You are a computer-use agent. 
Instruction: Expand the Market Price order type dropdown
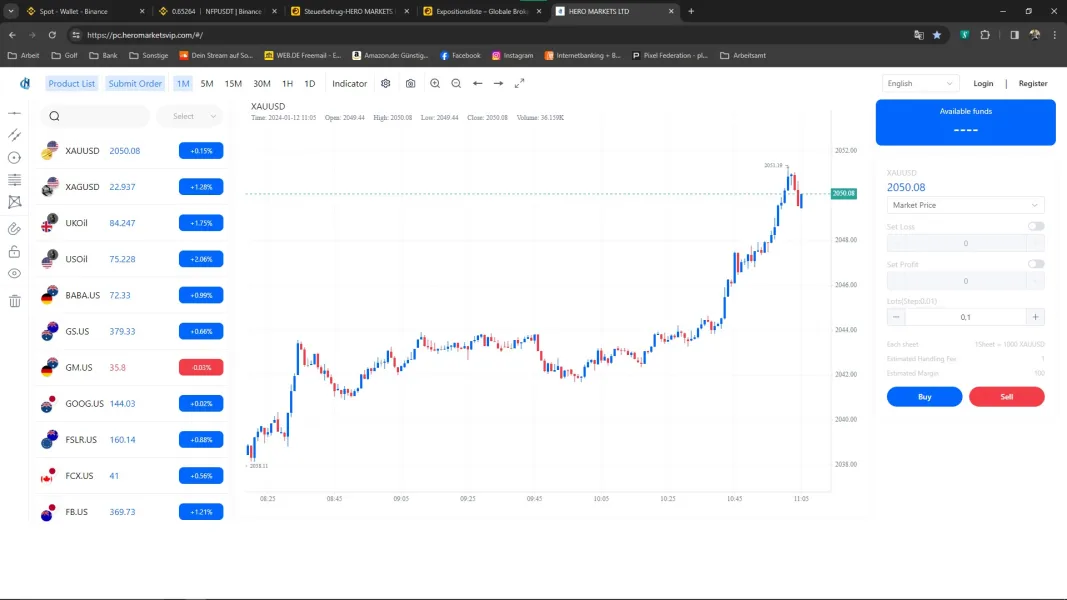pos(965,205)
